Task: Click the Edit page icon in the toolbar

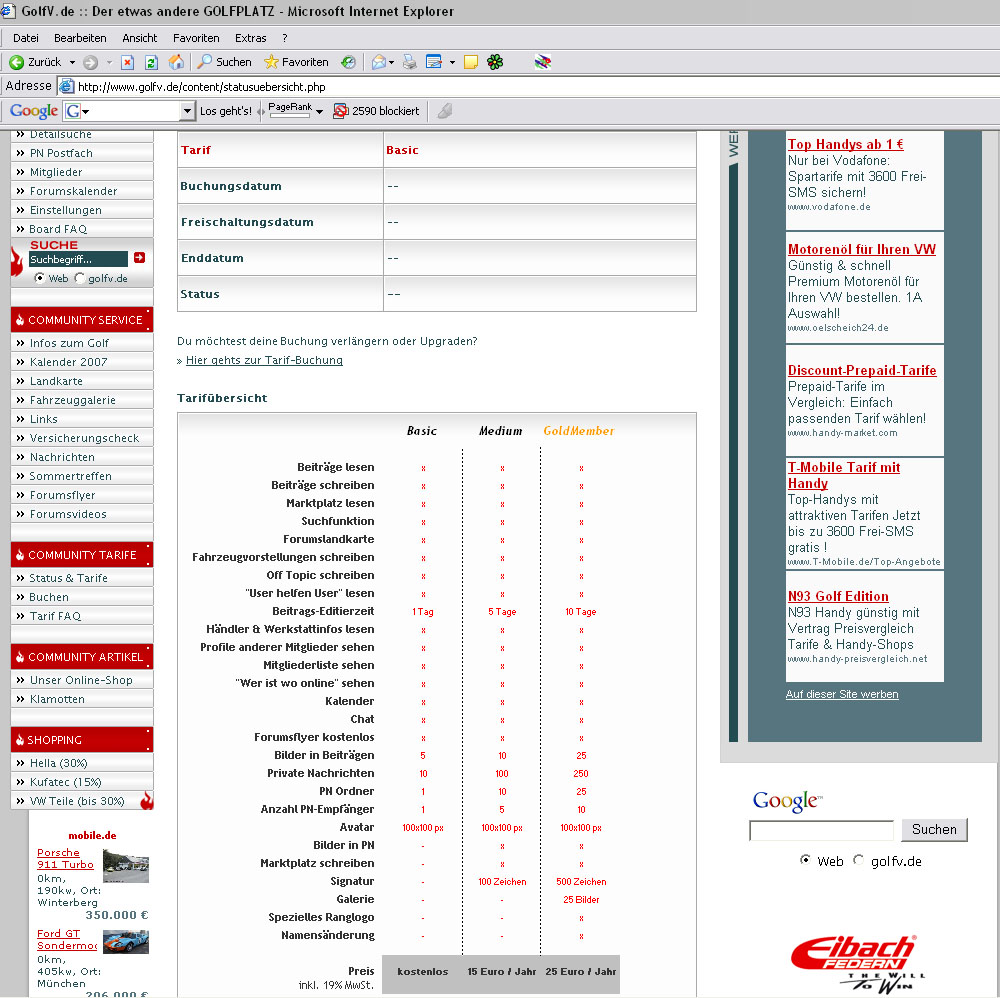Action: coord(434,62)
